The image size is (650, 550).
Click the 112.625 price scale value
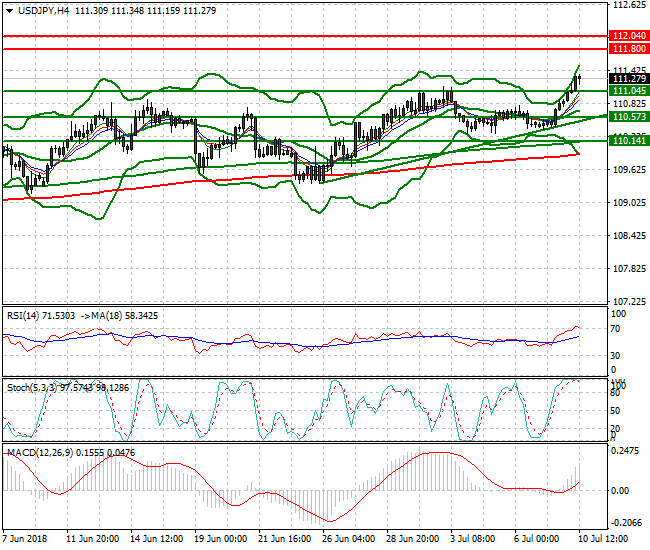(629, 5)
